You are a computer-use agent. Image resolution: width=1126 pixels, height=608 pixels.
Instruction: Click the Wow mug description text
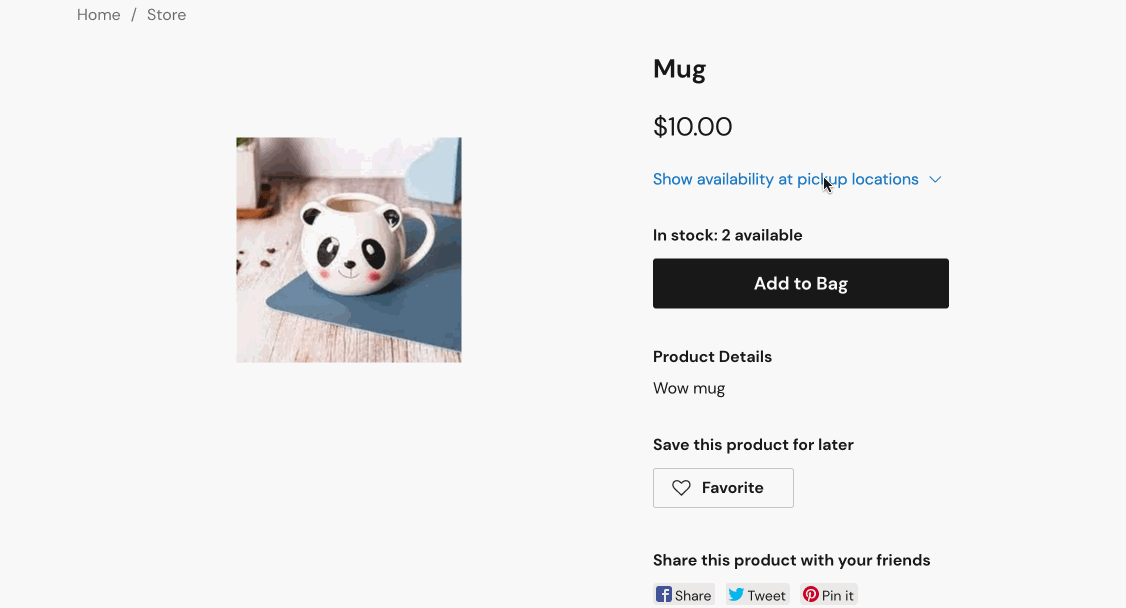pyautogui.click(x=689, y=388)
